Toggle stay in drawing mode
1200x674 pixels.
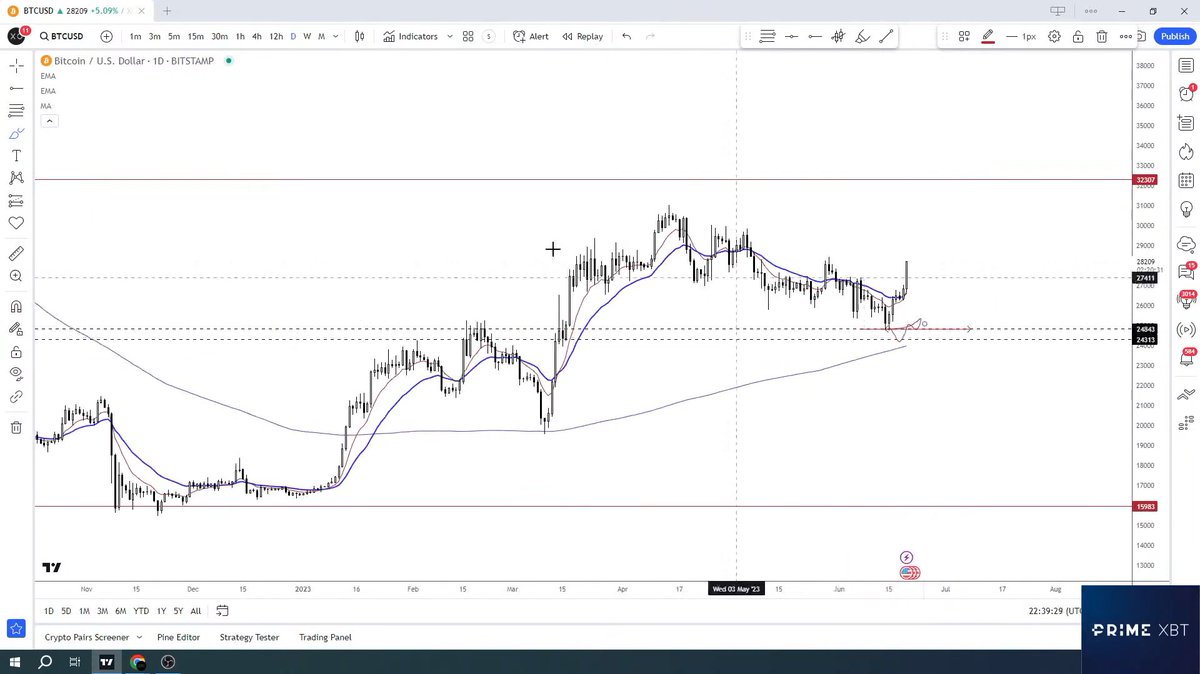point(16,329)
